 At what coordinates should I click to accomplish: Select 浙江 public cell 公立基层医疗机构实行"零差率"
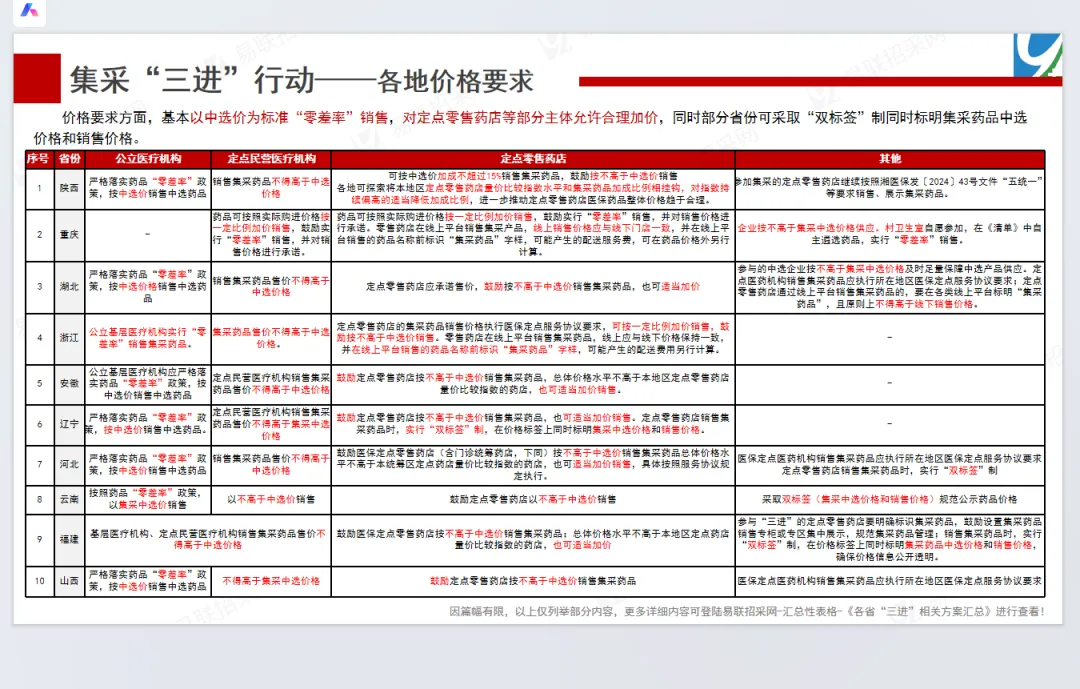click(x=148, y=338)
